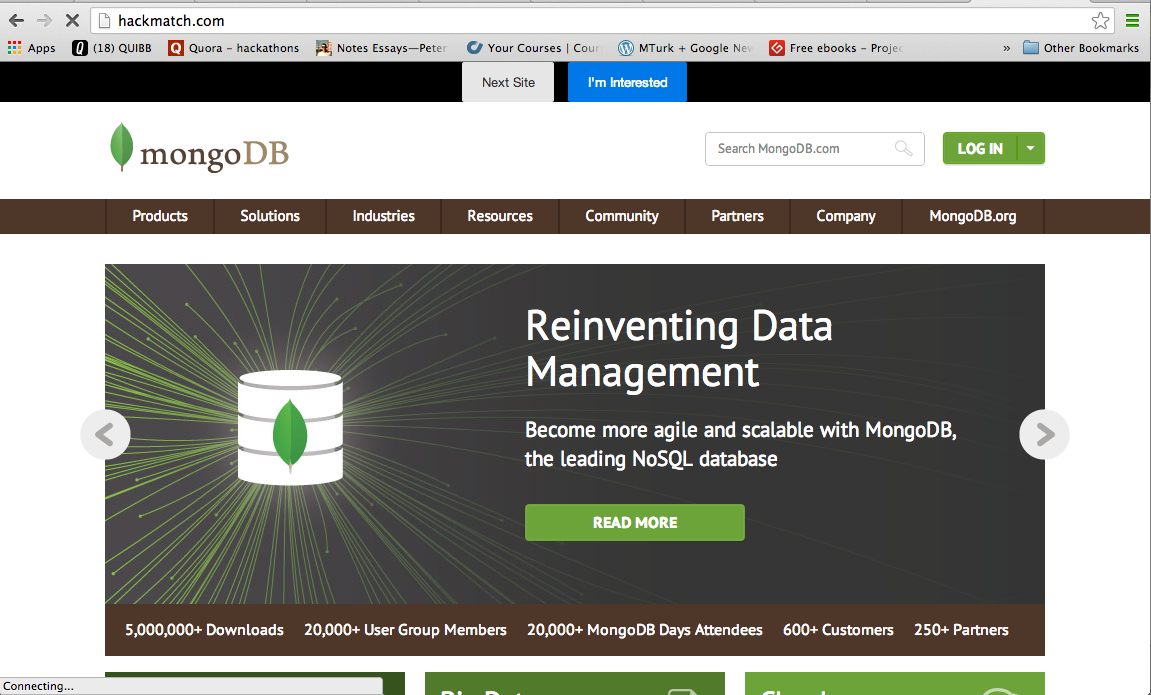1151x695 pixels.
Task: Open the Apps bookmark shortcut
Action: pos(32,48)
